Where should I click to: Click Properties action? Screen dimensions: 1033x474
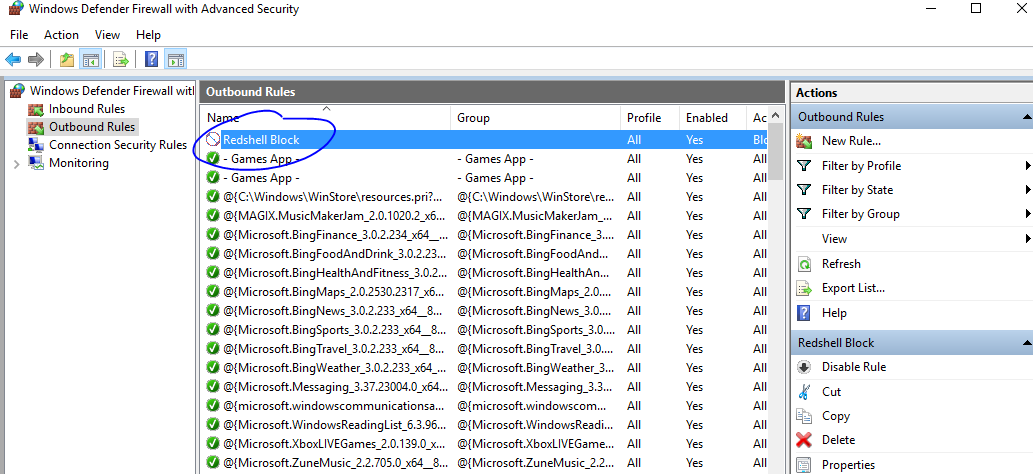[x=849, y=465]
